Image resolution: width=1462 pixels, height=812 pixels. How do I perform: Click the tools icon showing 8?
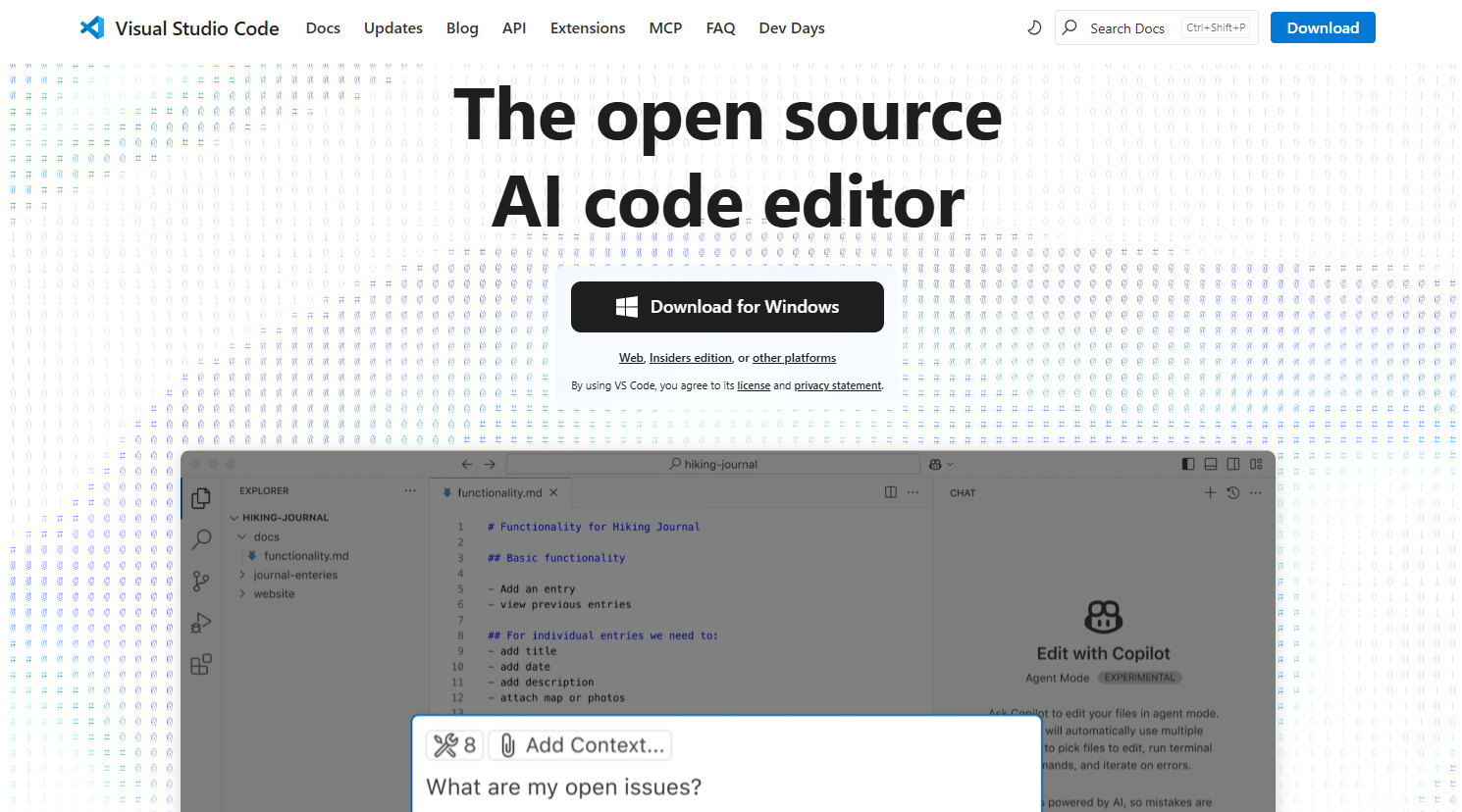(454, 745)
